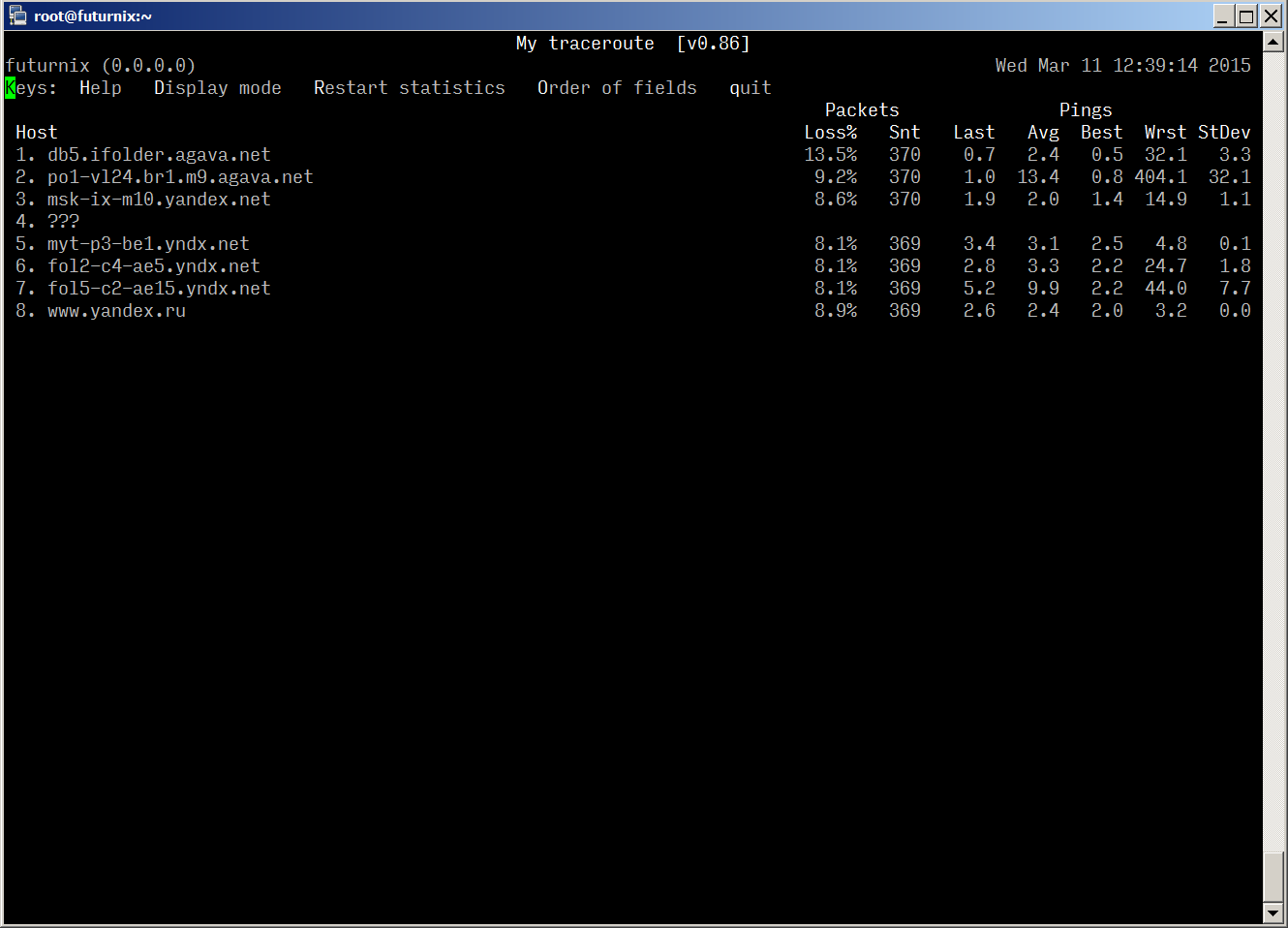Select Order of fields option

coord(617,88)
